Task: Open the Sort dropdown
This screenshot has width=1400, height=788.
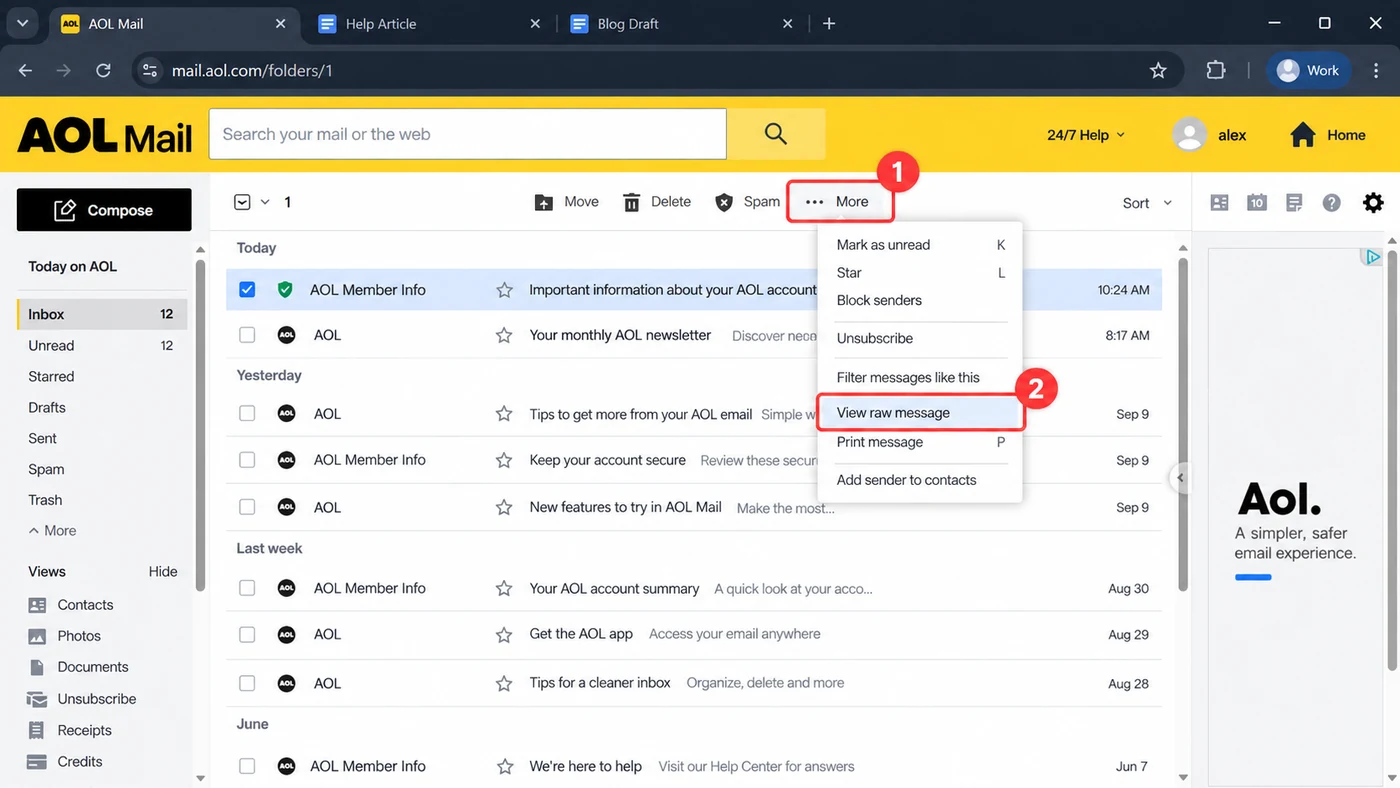Action: coord(1147,203)
